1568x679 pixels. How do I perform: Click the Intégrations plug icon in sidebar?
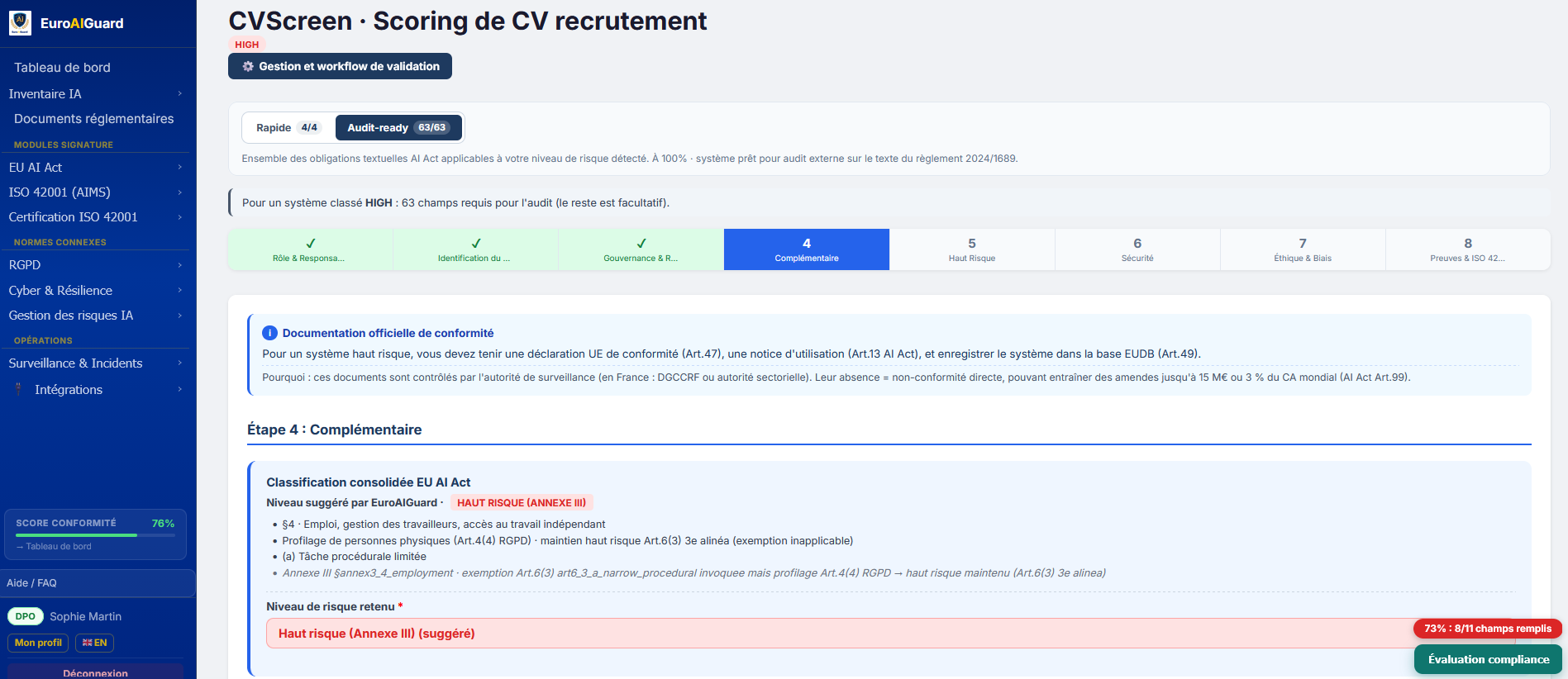point(18,389)
